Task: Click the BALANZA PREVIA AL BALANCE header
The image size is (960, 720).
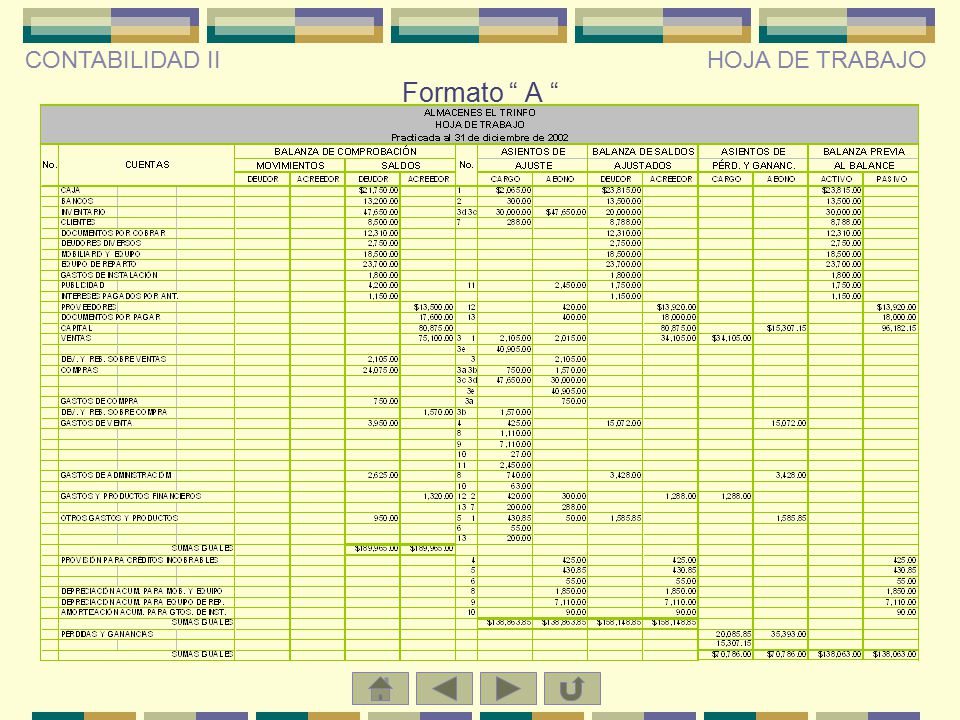Action: coord(863,158)
